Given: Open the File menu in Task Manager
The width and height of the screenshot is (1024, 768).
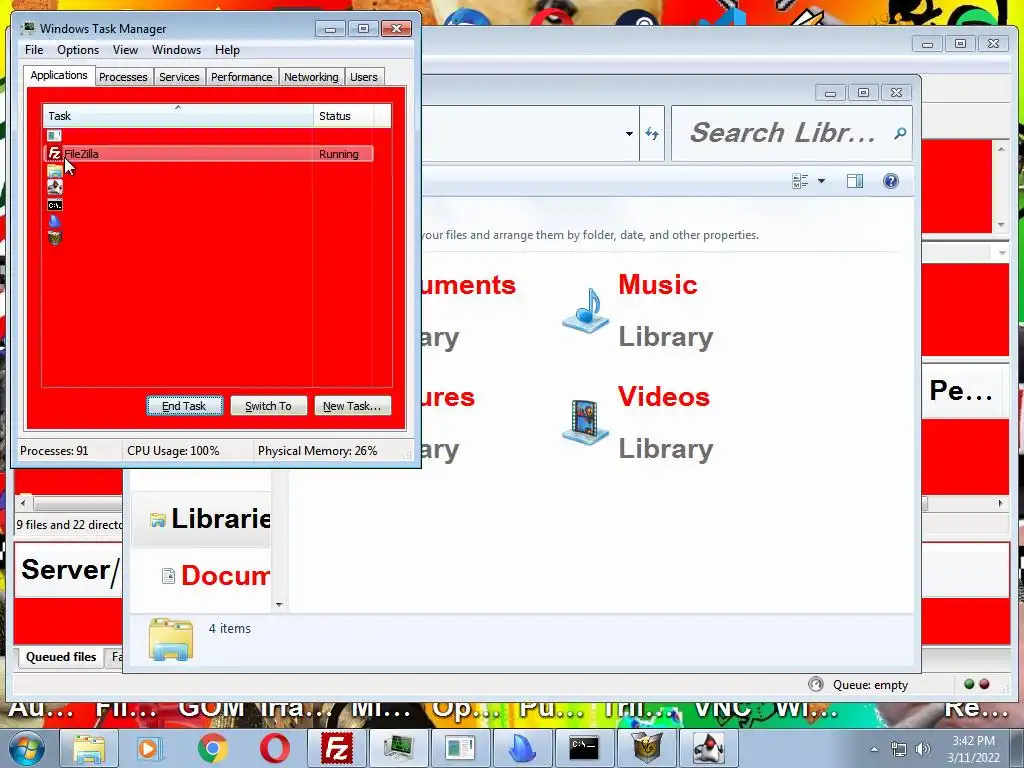Looking at the screenshot, I should [x=34, y=50].
